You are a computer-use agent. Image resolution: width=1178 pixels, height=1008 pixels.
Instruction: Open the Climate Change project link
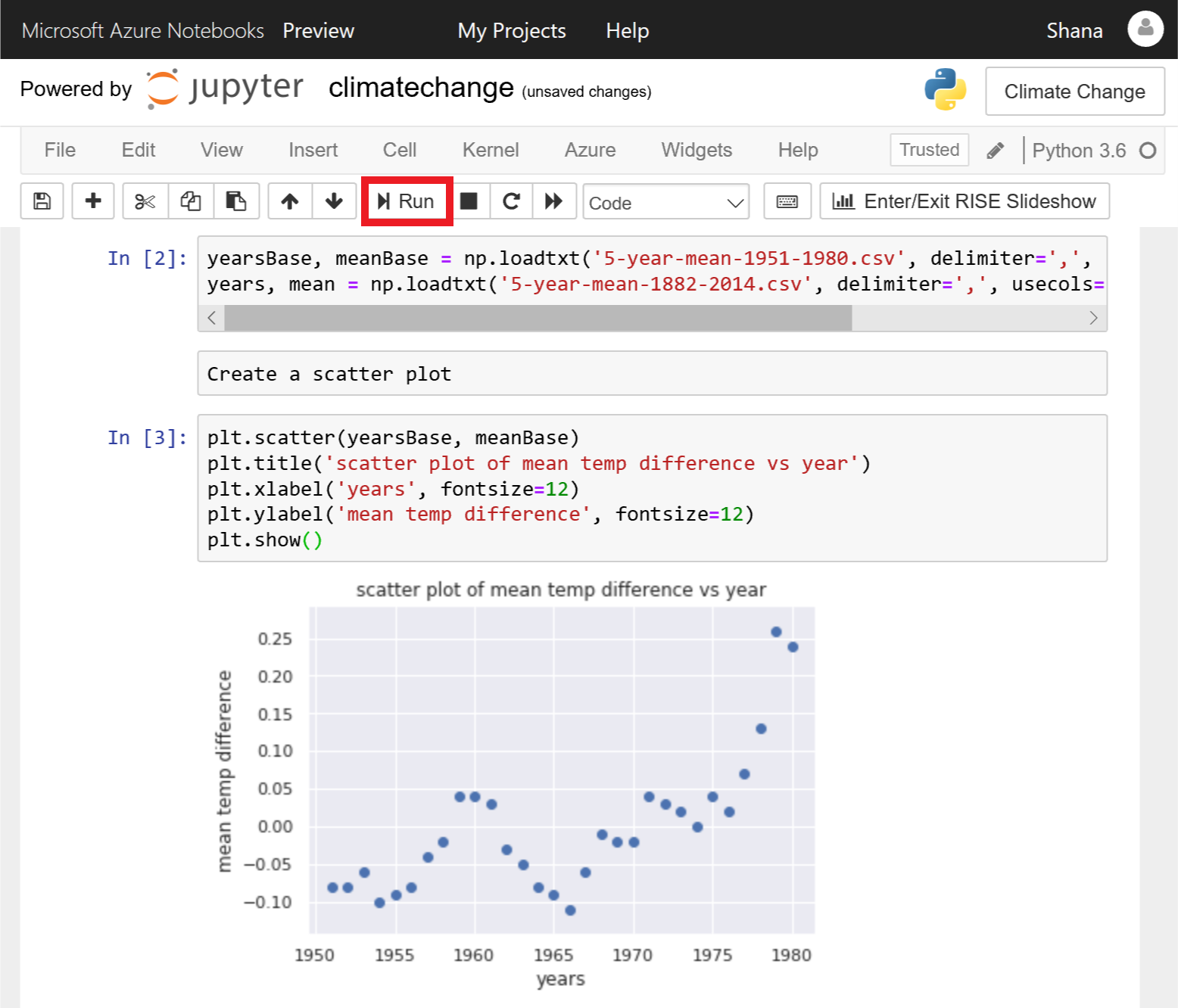1074,91
